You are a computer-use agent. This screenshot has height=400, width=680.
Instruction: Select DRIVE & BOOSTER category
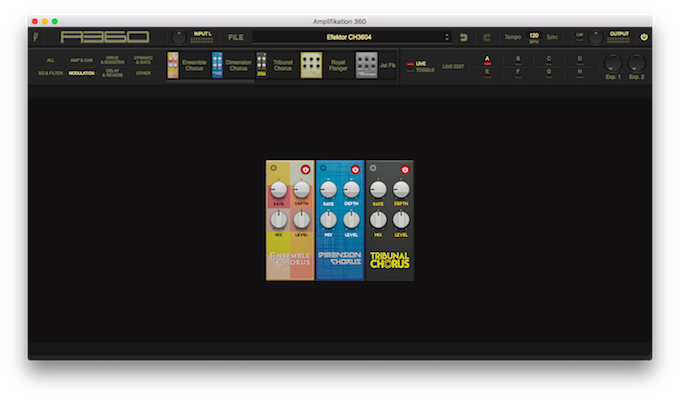click(112, 60)
